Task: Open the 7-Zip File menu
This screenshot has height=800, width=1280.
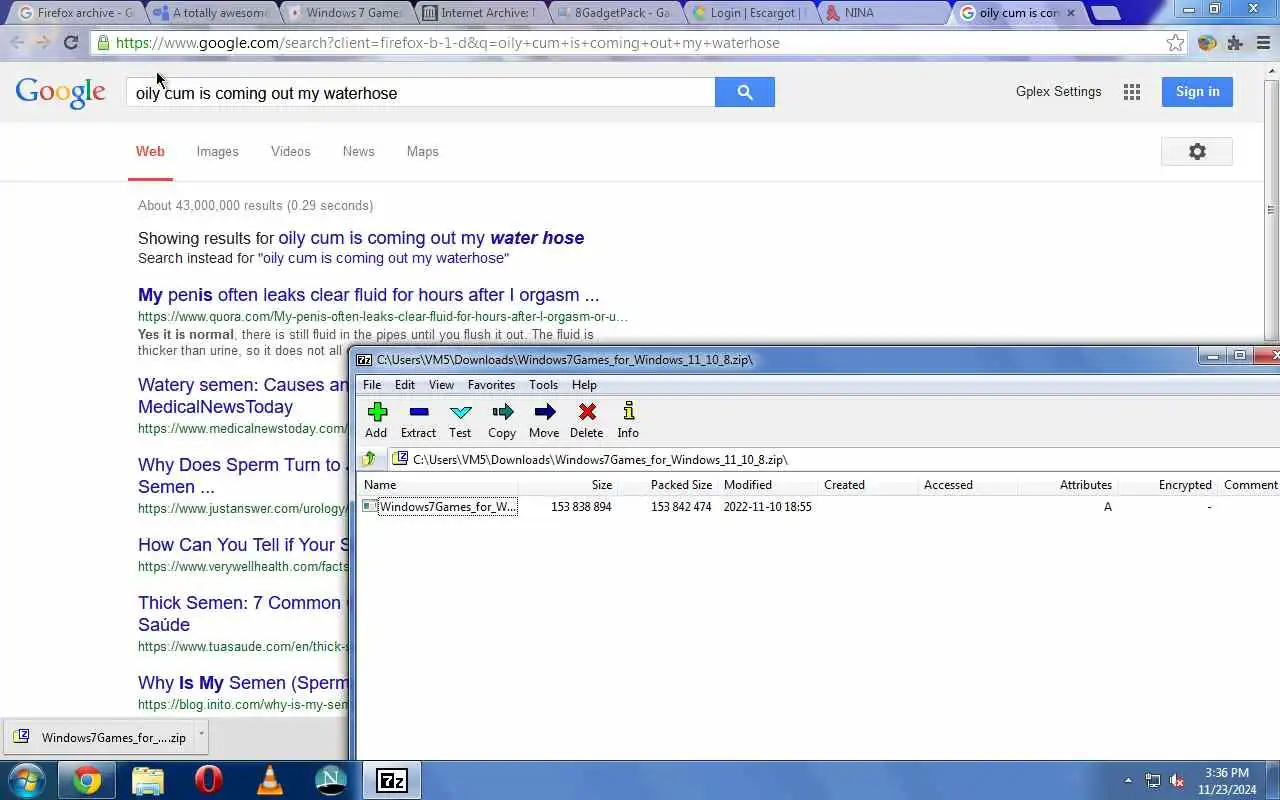Action: (x=372, y=384)
